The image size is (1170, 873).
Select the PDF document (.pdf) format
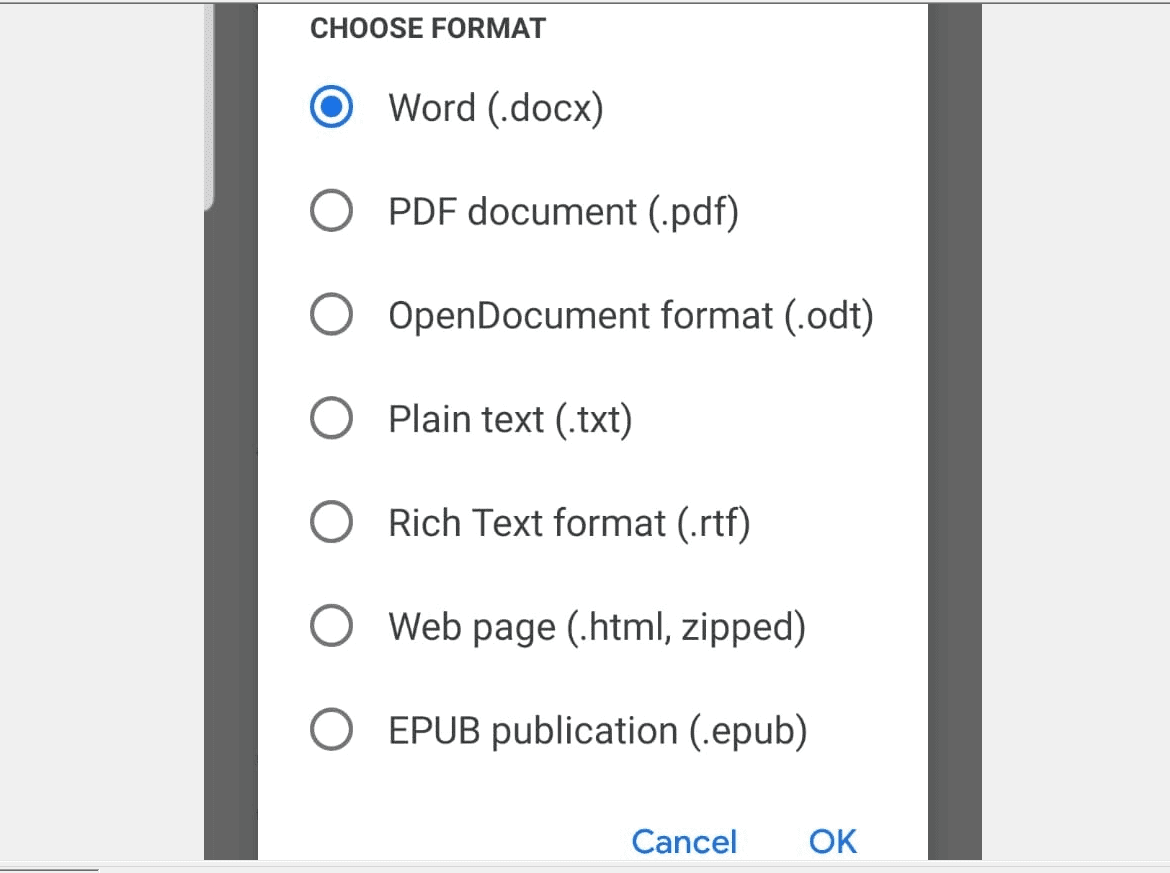(x=331, y=210)
